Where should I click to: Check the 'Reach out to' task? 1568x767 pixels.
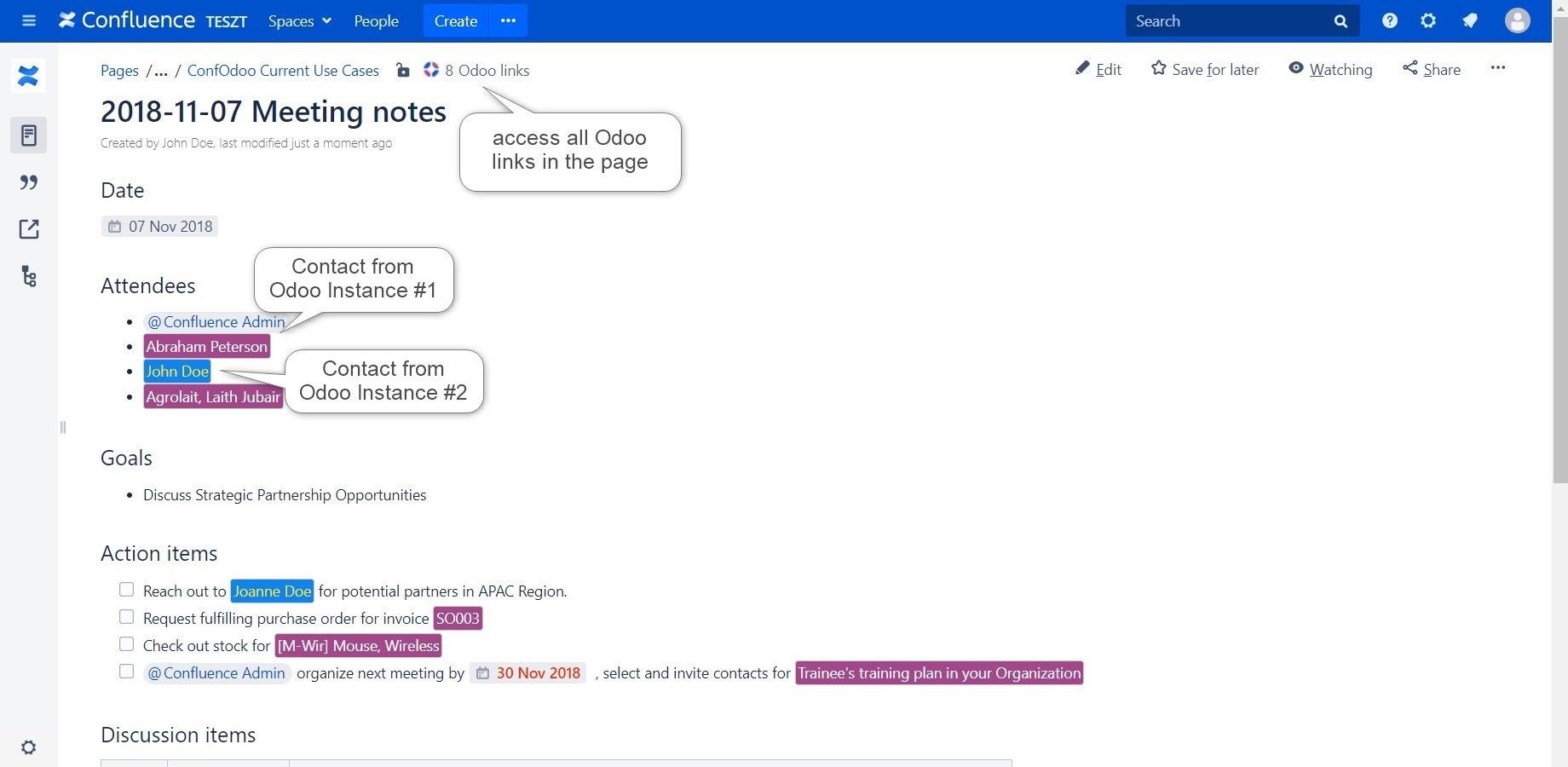pos(126,590)
